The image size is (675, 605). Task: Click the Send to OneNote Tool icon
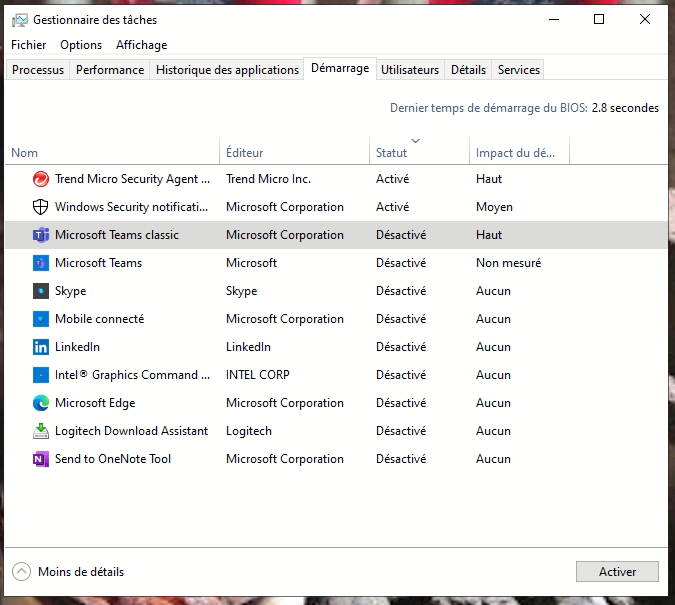click(40, 459)
